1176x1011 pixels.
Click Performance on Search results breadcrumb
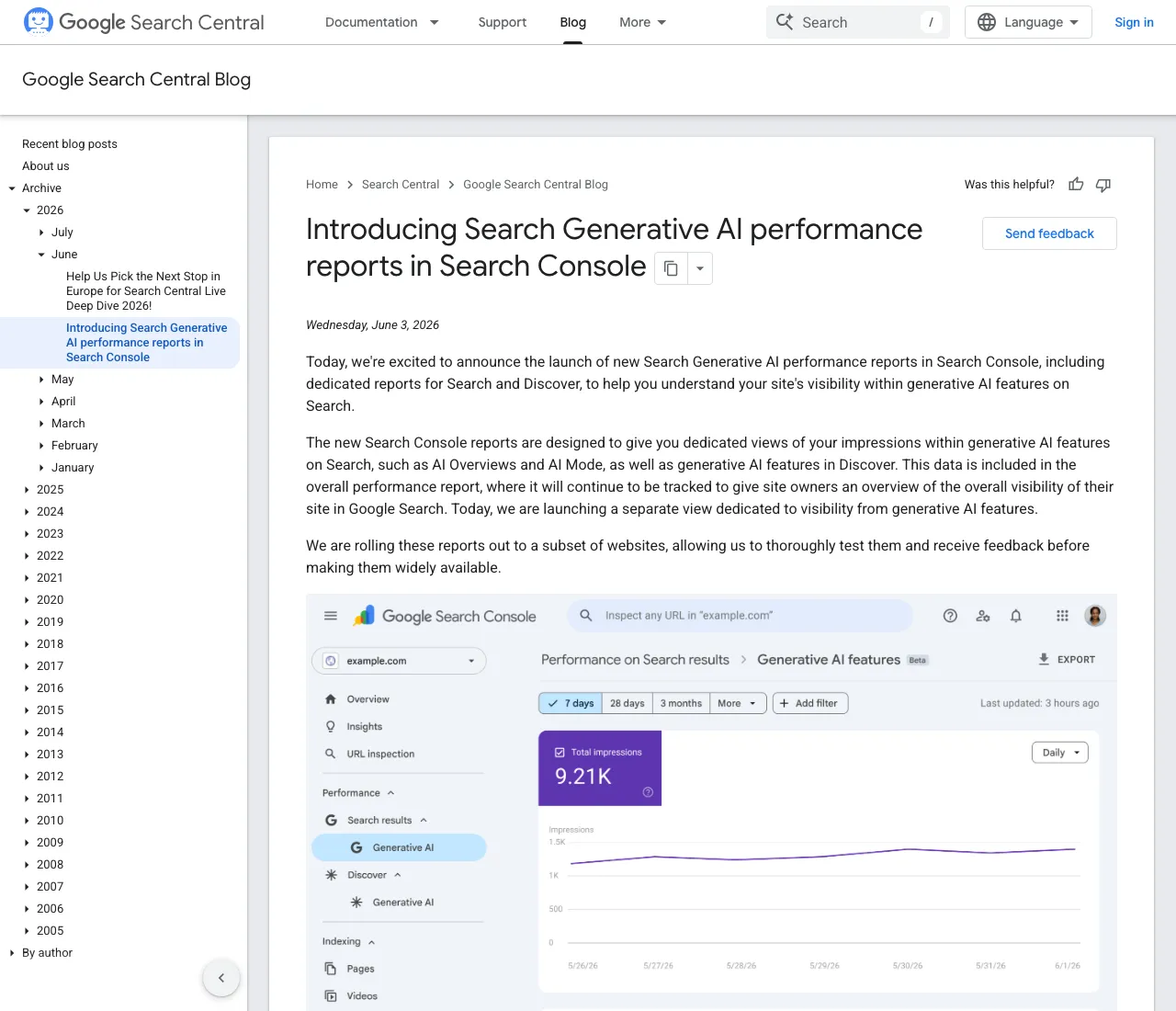(635, 660)
